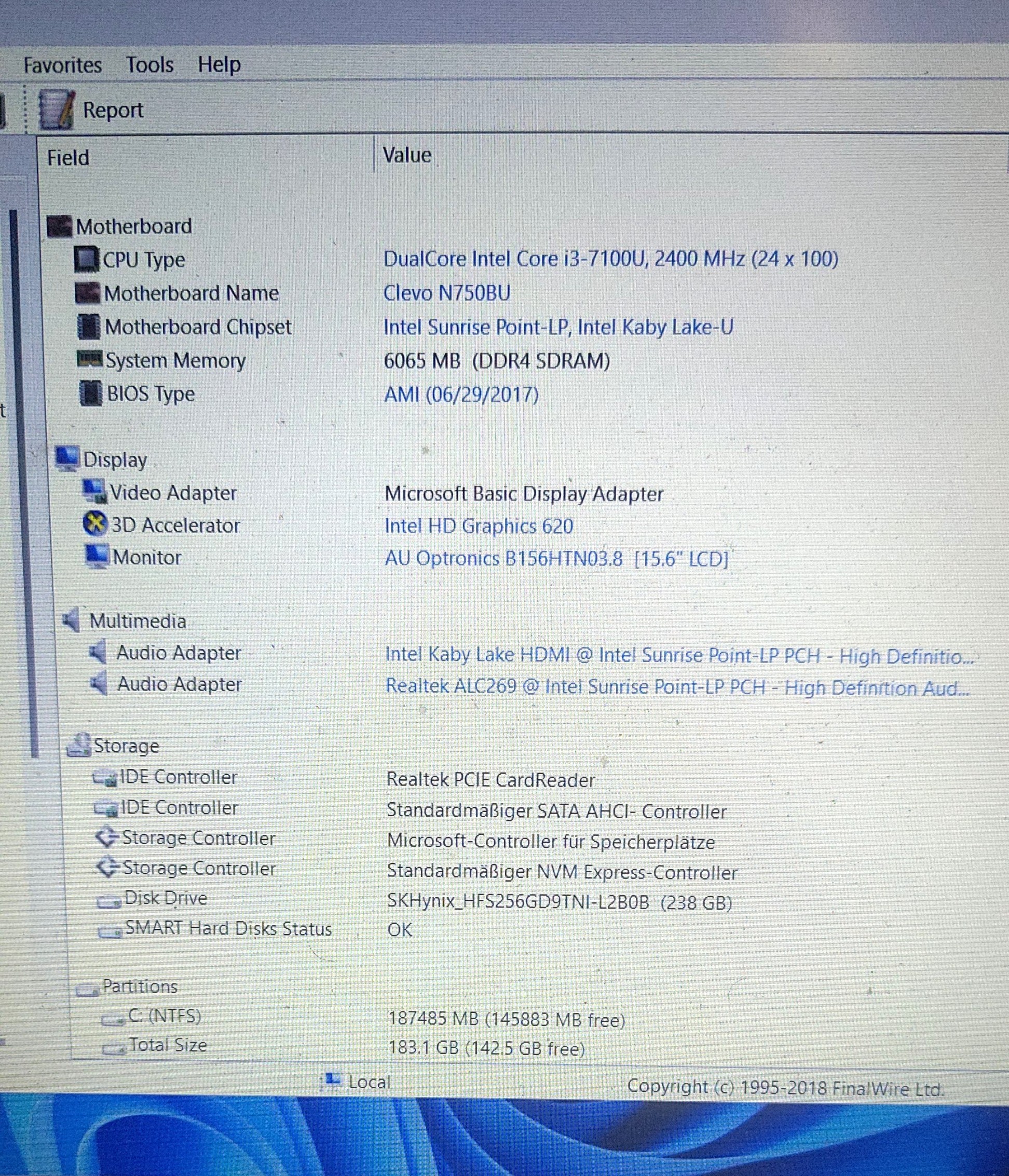Select the Realtek PCIE CardReader value
Viewport: 1009px width, 1176px height.
(491, 780)
